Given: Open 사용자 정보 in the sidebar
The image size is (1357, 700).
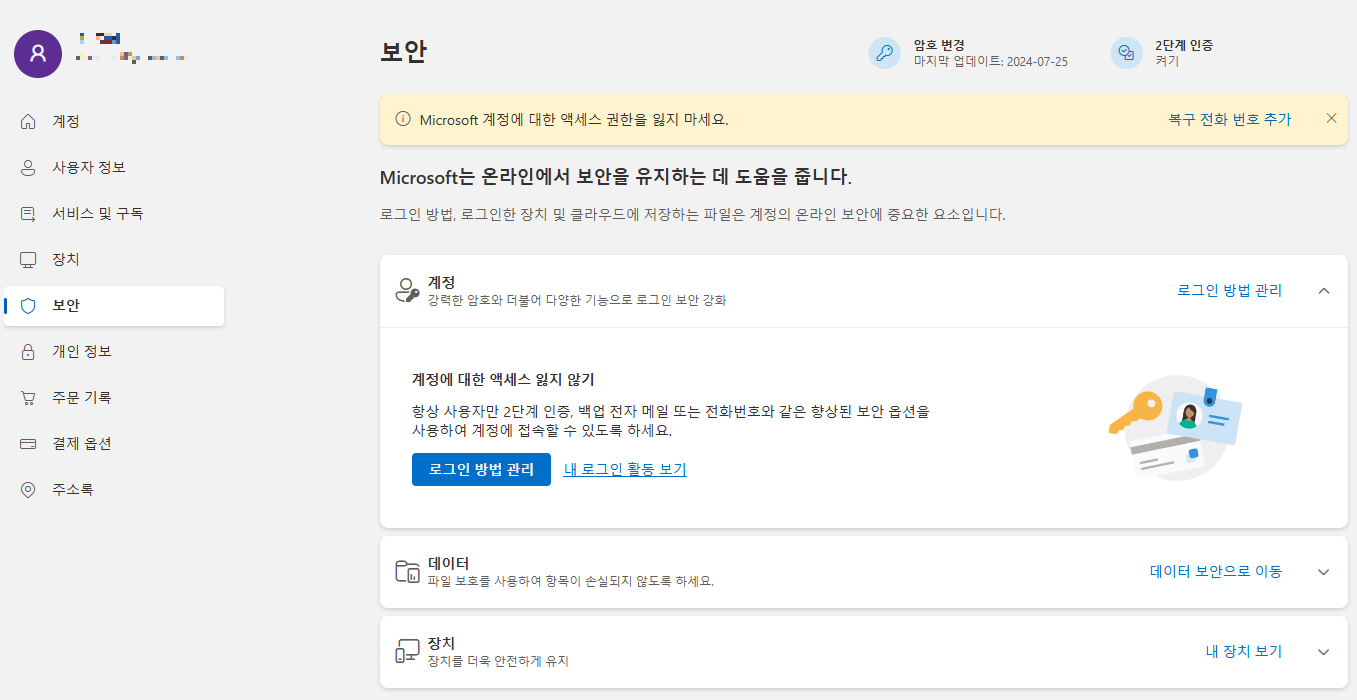Looking at the screenshot, I should pos(114,168).
